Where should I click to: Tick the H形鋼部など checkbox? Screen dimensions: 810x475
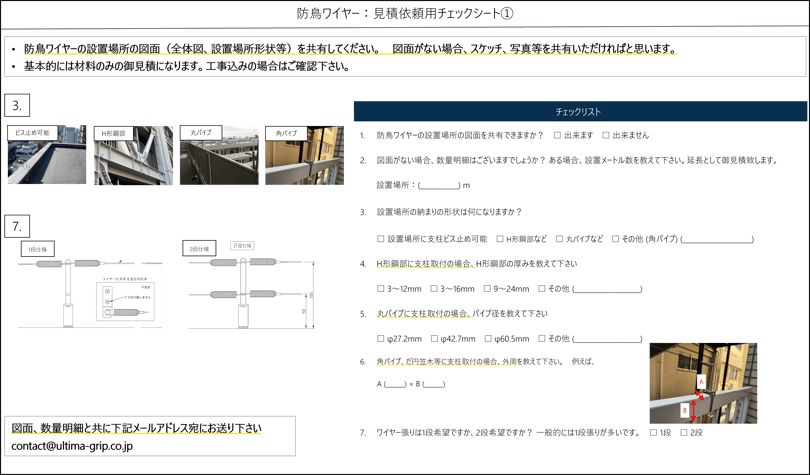click(x=500, y=239)
